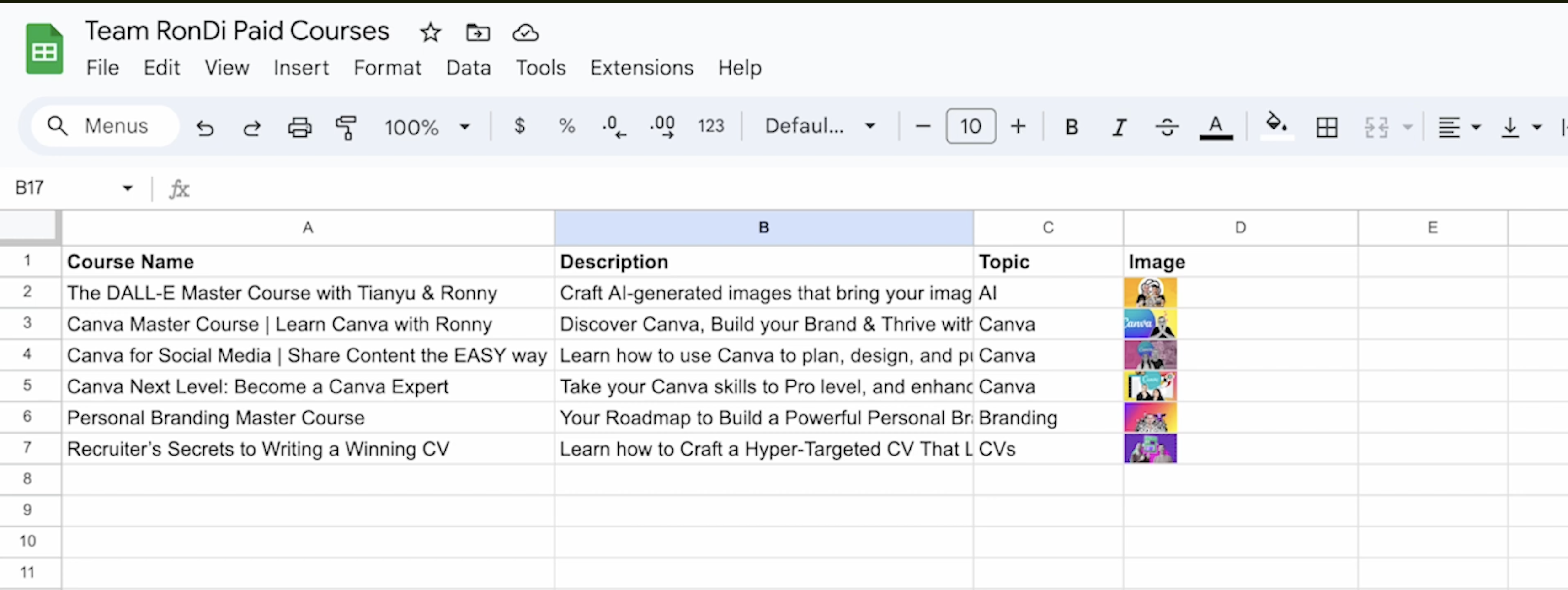Viewport: 1568px width, 590px height.
Task: Toggle italic formatting
Action: [1119, 127]
